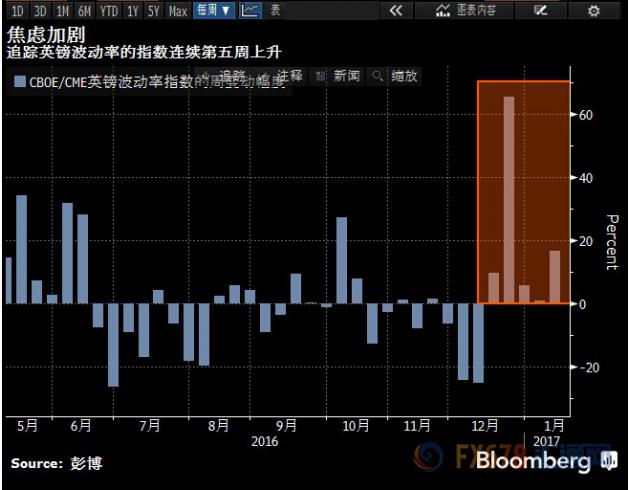Click the zoom (缩放) magnifier icon

click(x=377, y=76)
